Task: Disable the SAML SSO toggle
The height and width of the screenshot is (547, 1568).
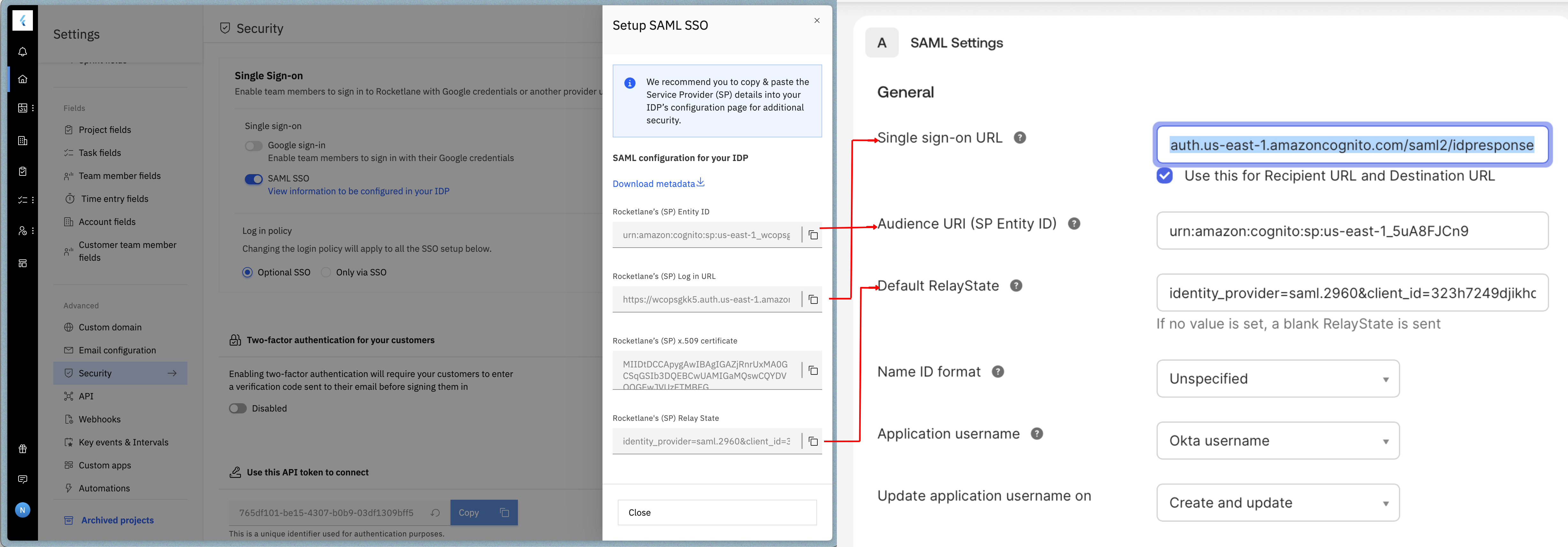Action: point(253,179)
